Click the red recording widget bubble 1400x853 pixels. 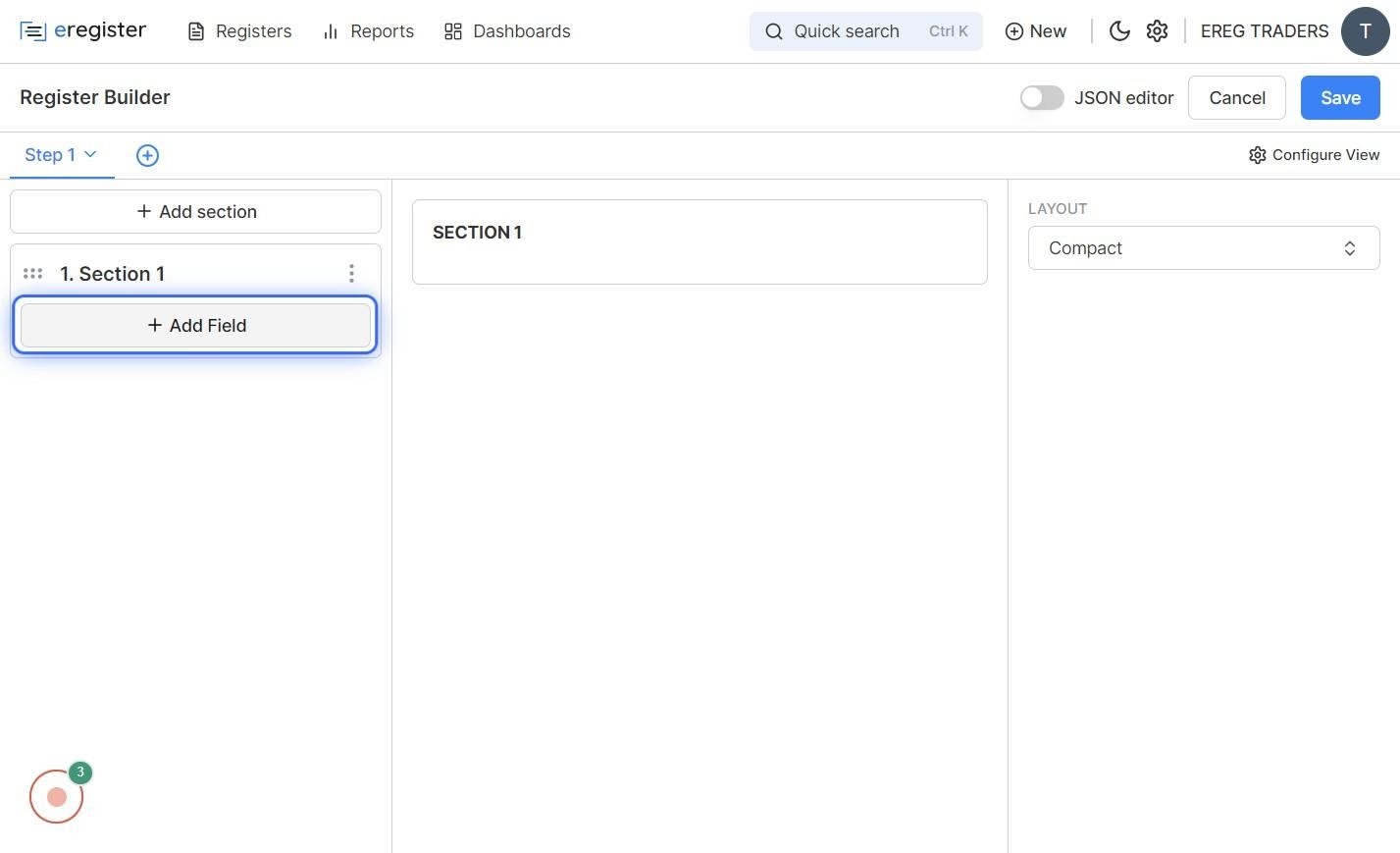click(57, 796)
